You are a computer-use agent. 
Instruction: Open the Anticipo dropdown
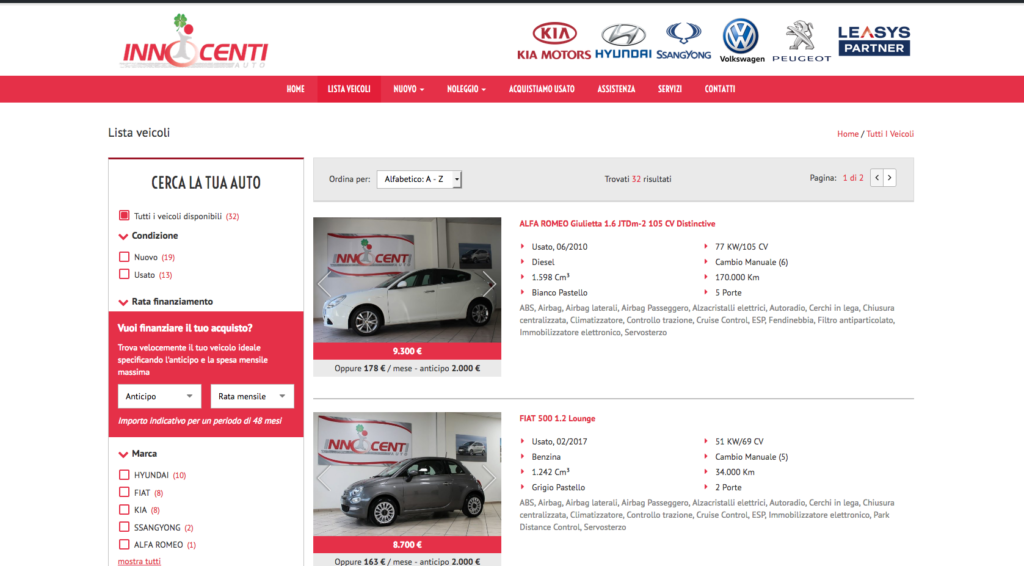coord(159,396)
